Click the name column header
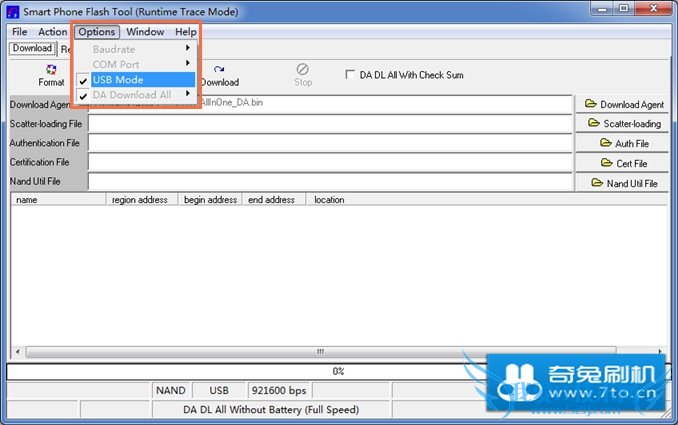Image resolution: width=678 pixels, height=425 pixels. 58,200
